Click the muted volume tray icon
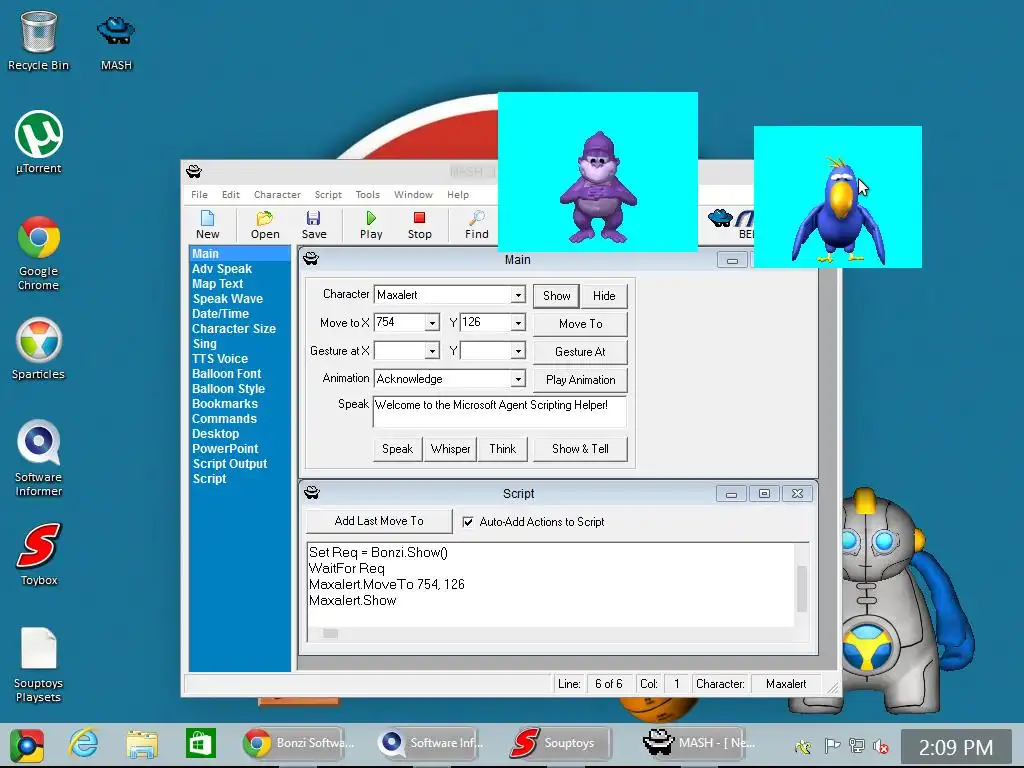The image size is (1024, 768). click(880, 746)
